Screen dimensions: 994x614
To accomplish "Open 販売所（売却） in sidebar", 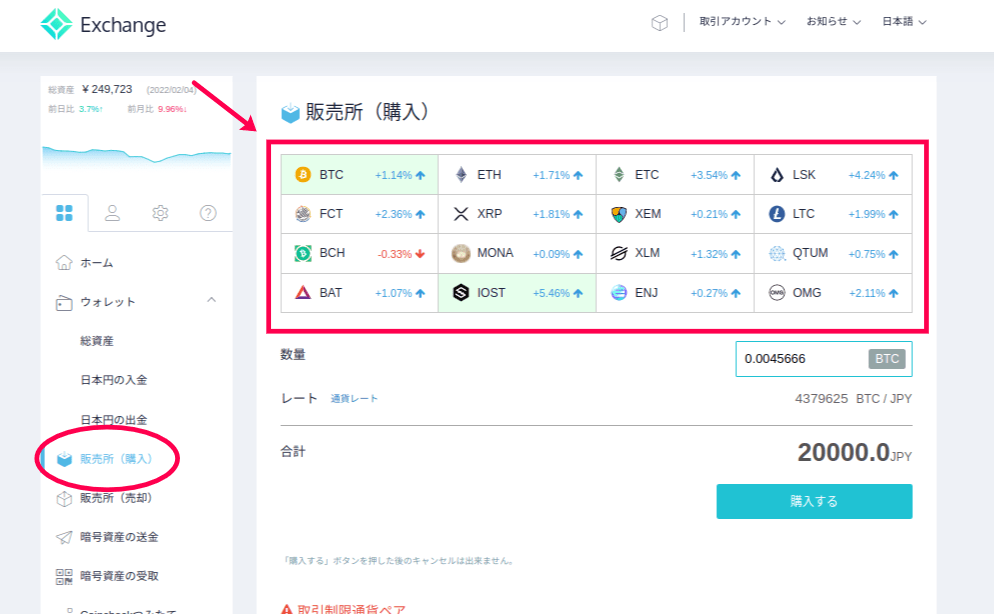I will click(116, 498).
